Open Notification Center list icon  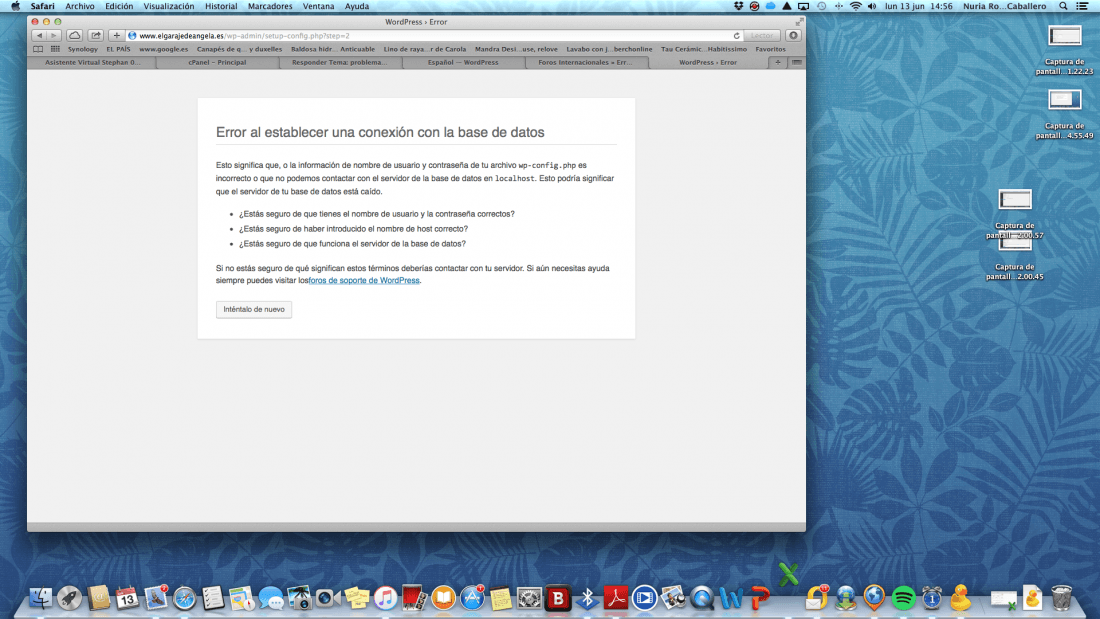click(1082, 6)
